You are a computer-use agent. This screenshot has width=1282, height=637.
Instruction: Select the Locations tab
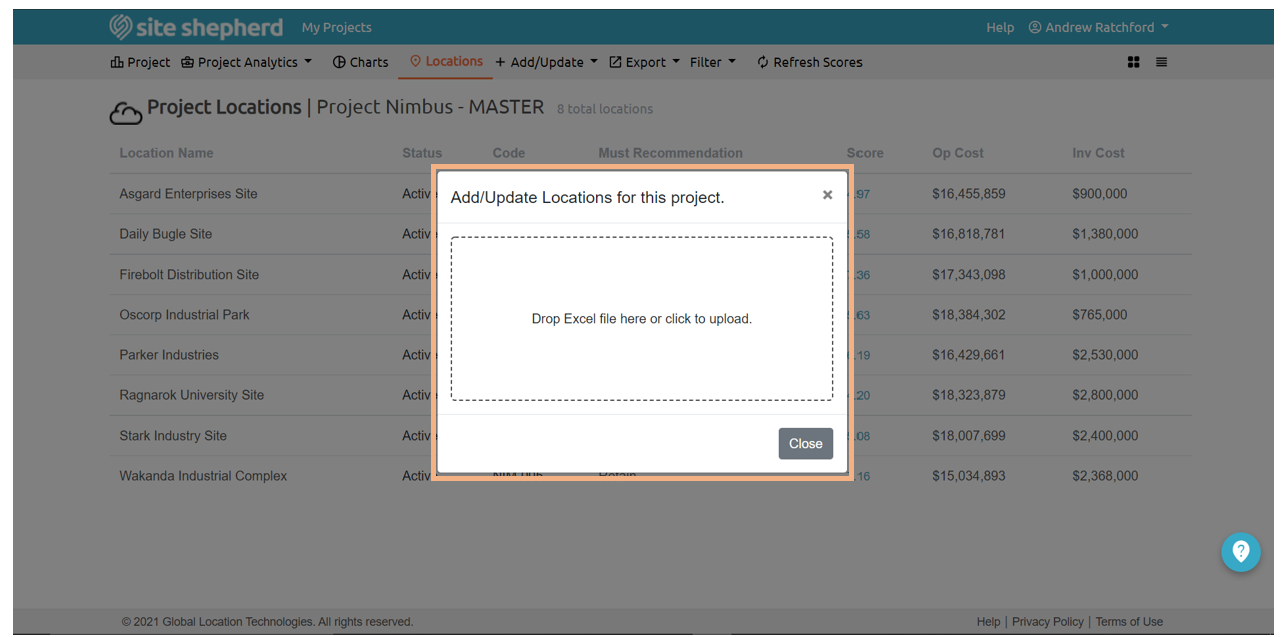(x=446, y=61)
